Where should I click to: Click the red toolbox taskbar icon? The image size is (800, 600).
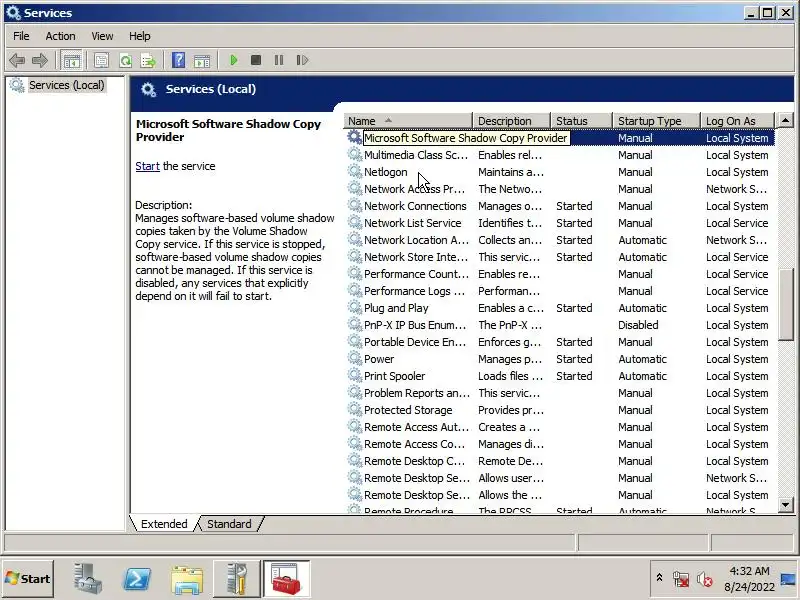point(286,579)
